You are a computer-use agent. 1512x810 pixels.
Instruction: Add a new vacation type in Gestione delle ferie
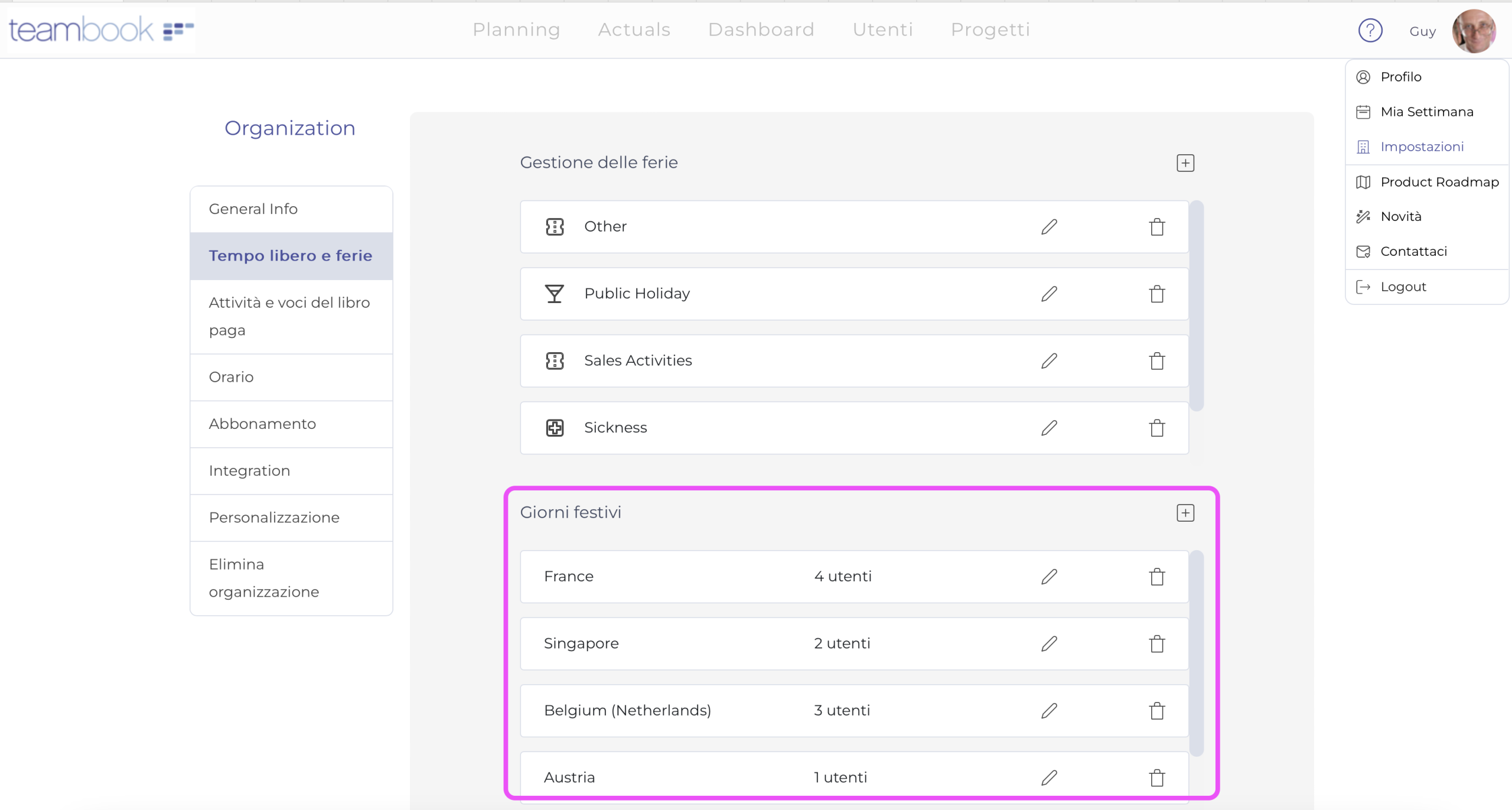click(x=1185, y=163)
